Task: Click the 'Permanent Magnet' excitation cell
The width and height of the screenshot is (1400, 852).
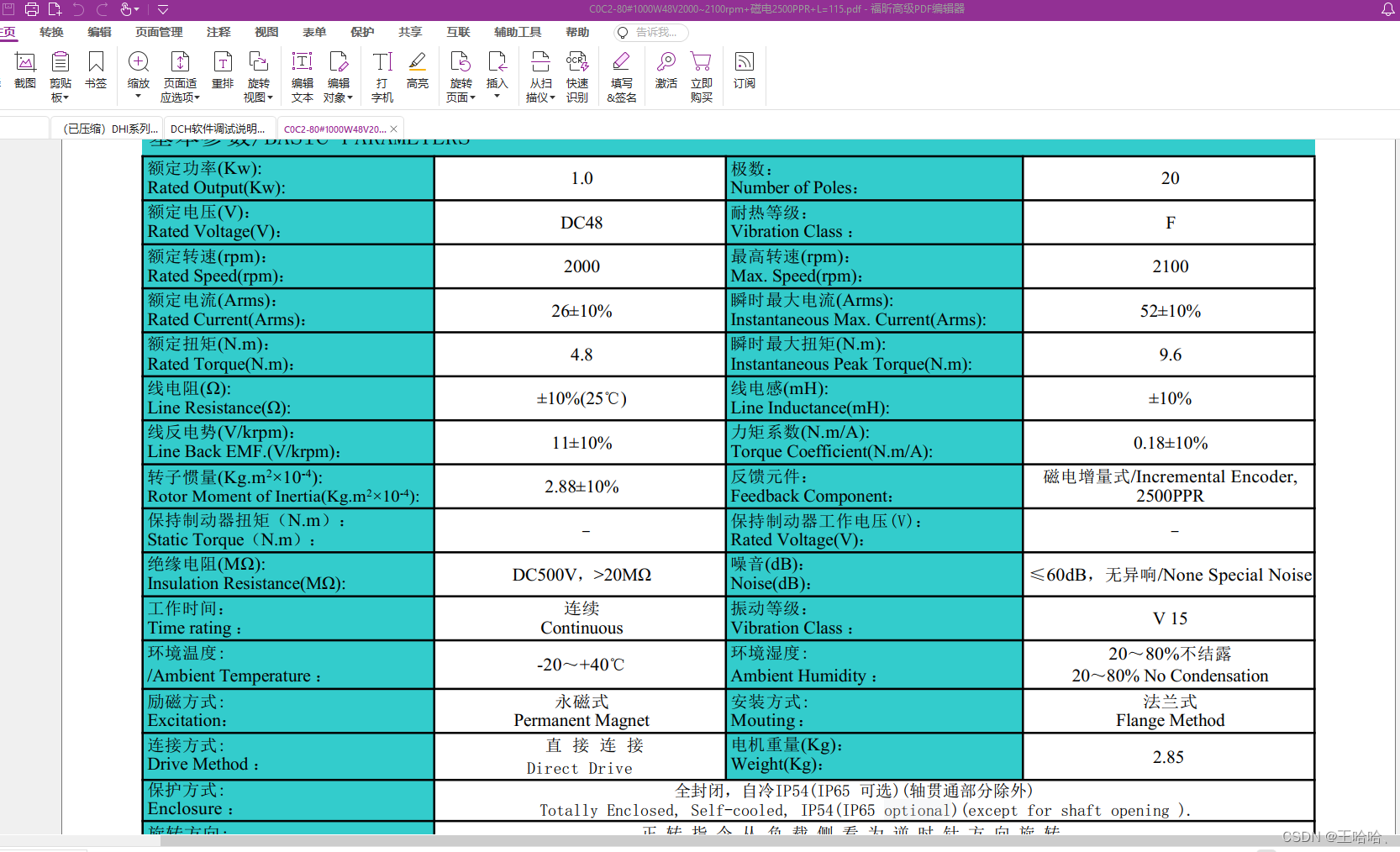Action: 582,711
